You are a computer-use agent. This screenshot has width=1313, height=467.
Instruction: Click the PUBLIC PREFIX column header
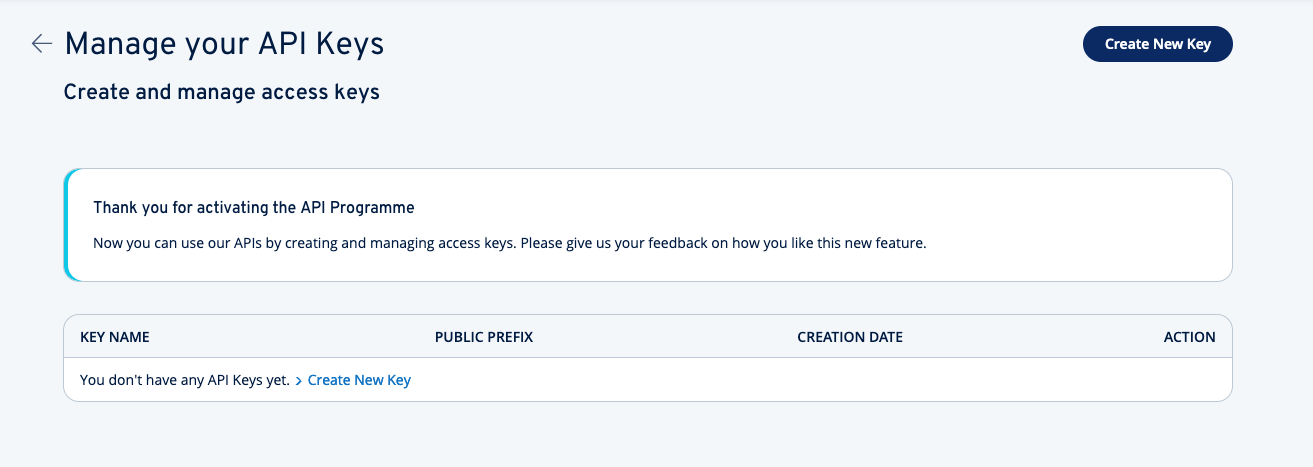coord(484,337)
